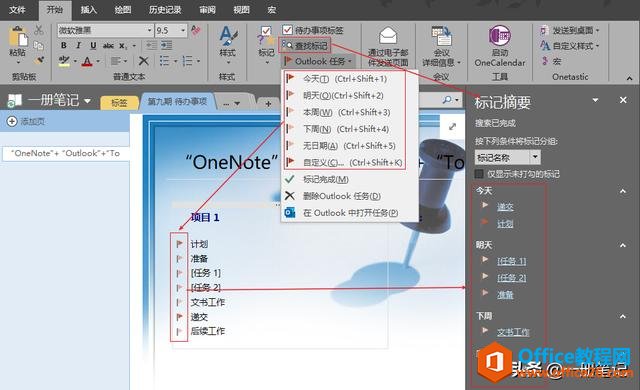Image resolution: width=640 pixels, height=390 pixels.
Task: Click the expand page full-view arrow icon
Action: pyautogui.click(x=452, y=127)
